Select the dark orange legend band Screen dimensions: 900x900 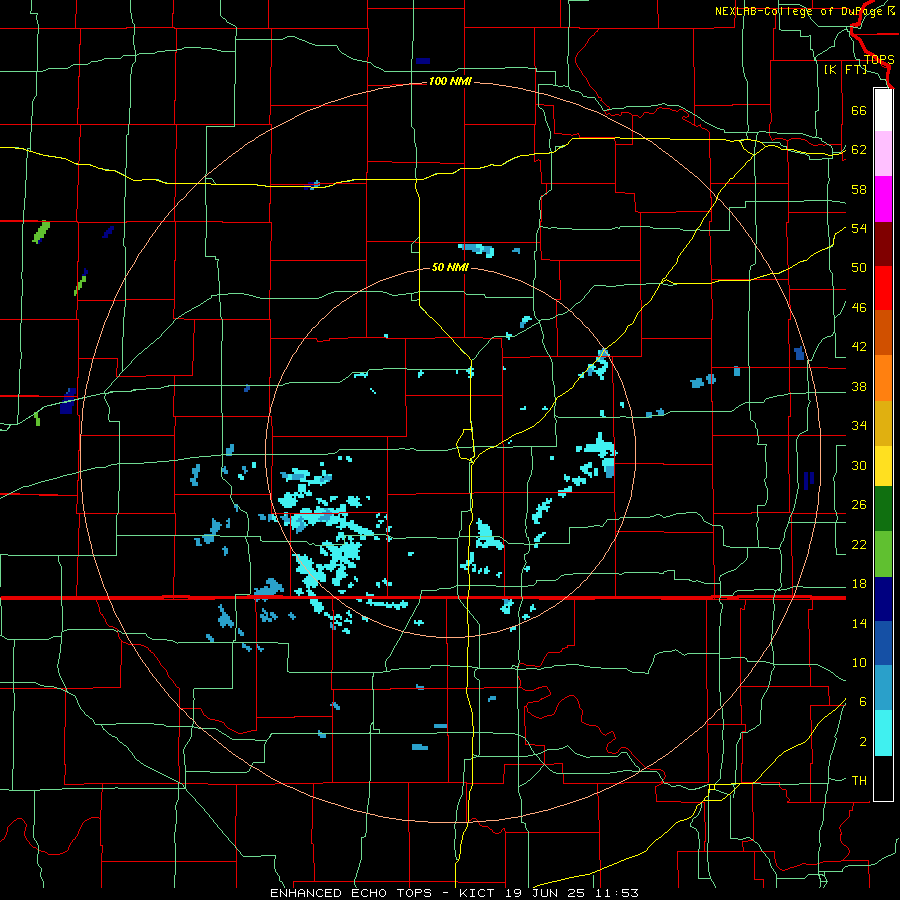[883, 333]
